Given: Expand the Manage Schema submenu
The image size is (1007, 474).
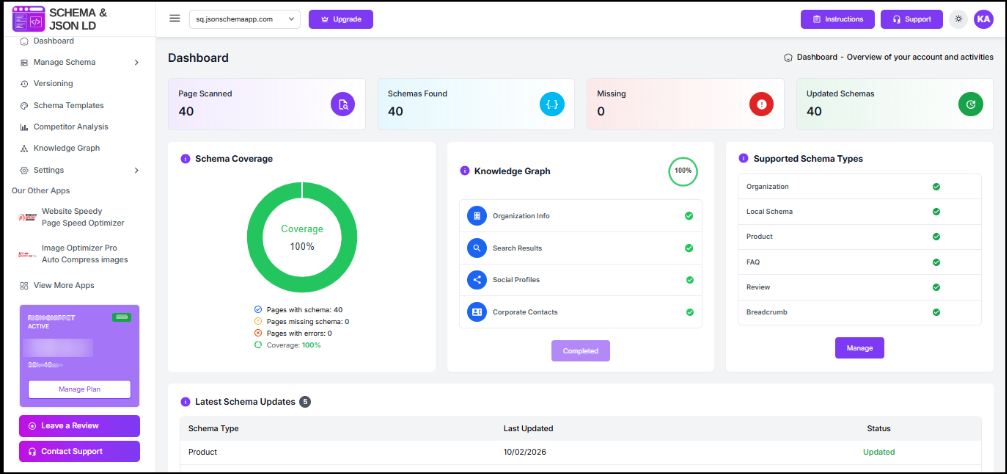Looking at the screenshot, I should coord(136,62).
